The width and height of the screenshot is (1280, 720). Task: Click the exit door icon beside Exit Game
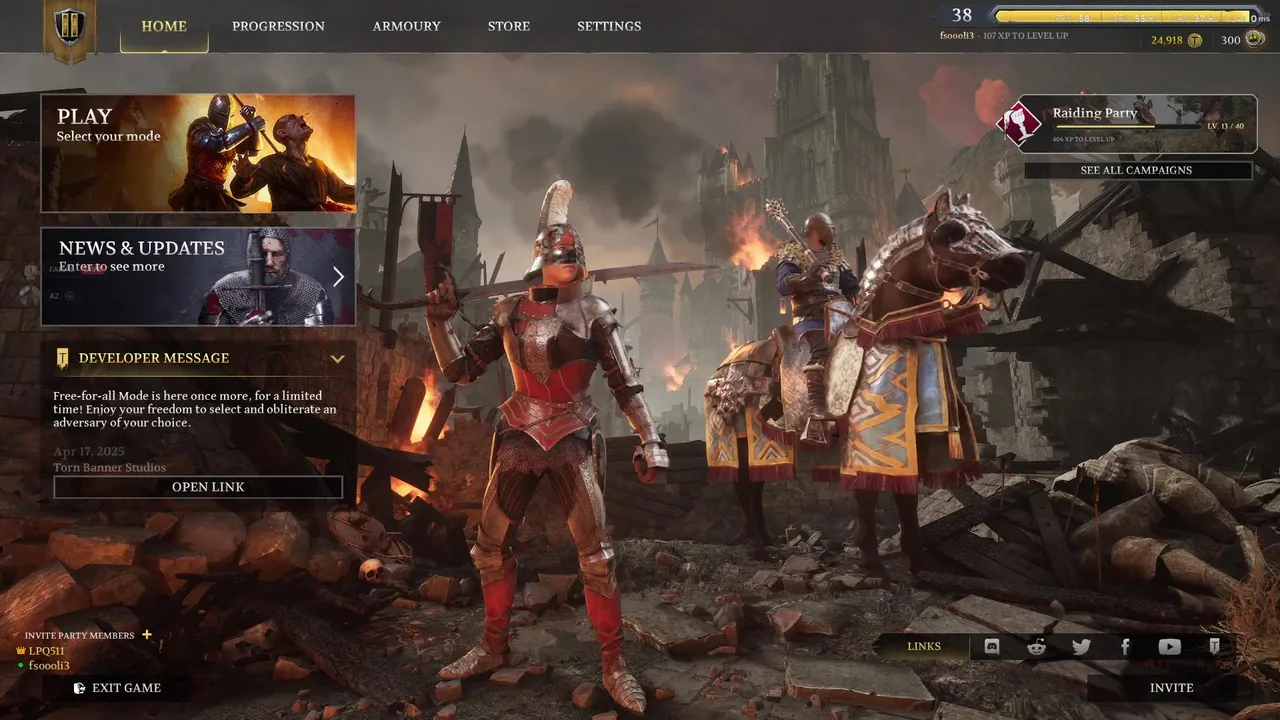[79, 688]
